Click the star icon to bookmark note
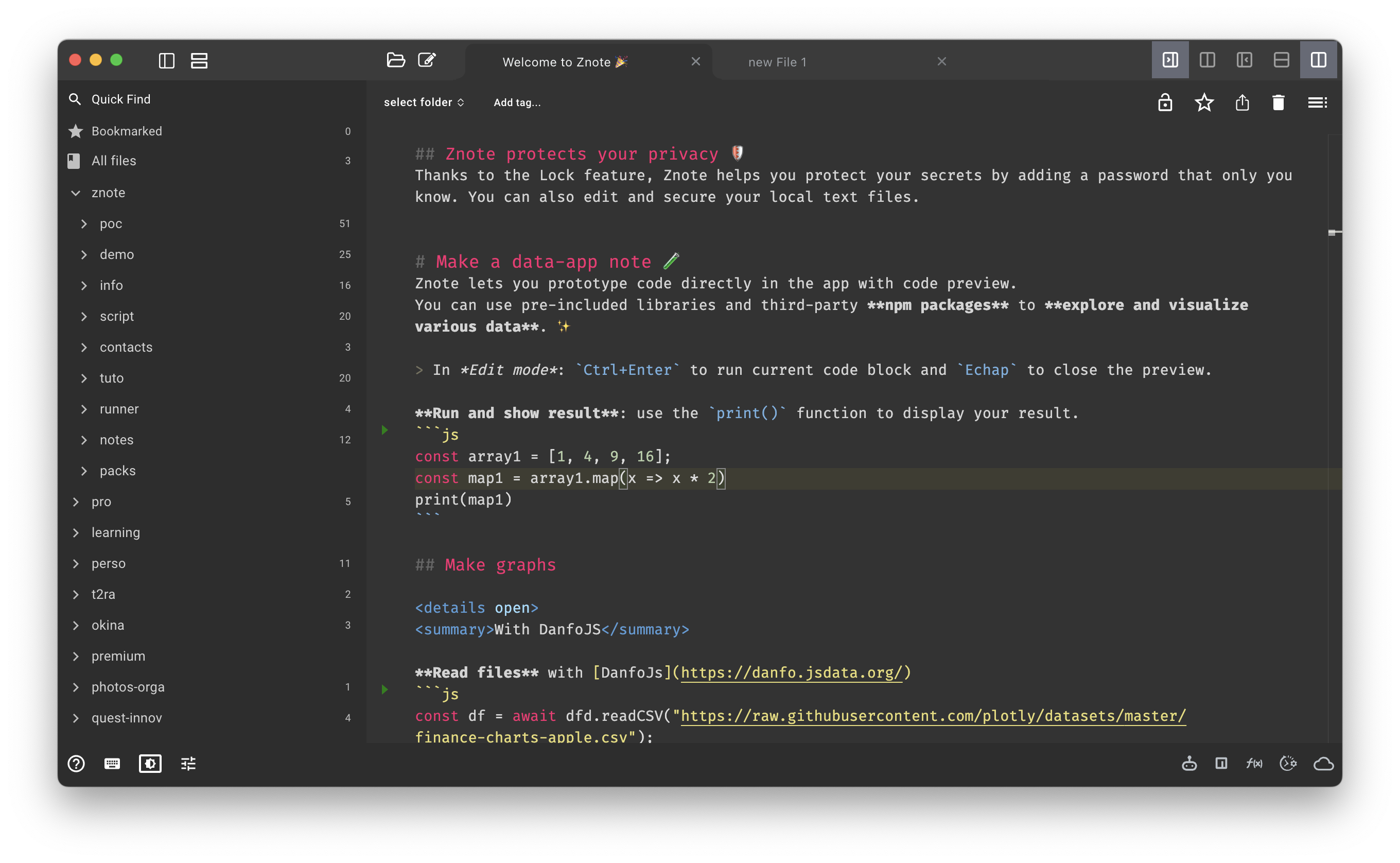 pos(1205,102)
